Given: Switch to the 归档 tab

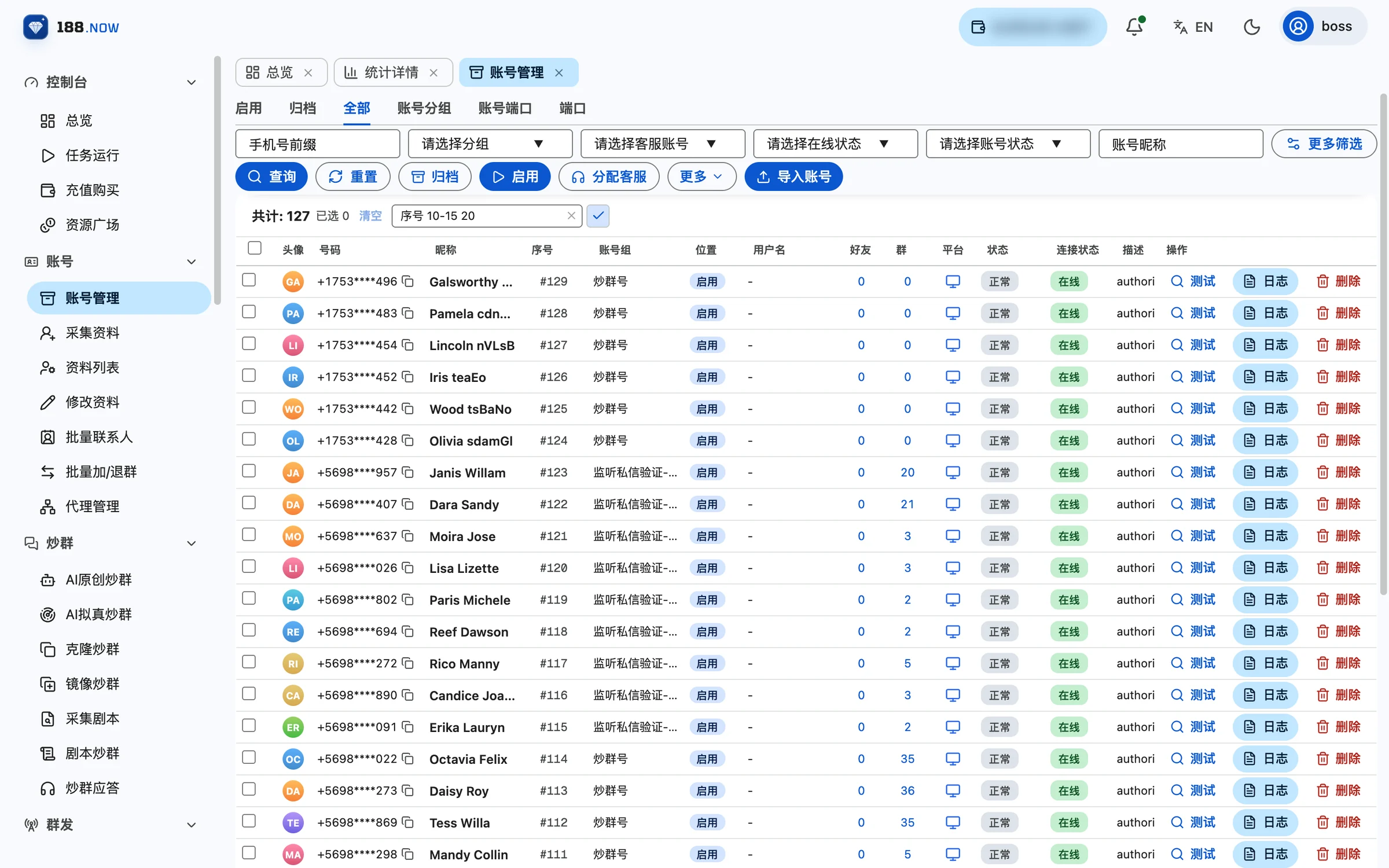Looking at the screenshot, I should point(302,108).
